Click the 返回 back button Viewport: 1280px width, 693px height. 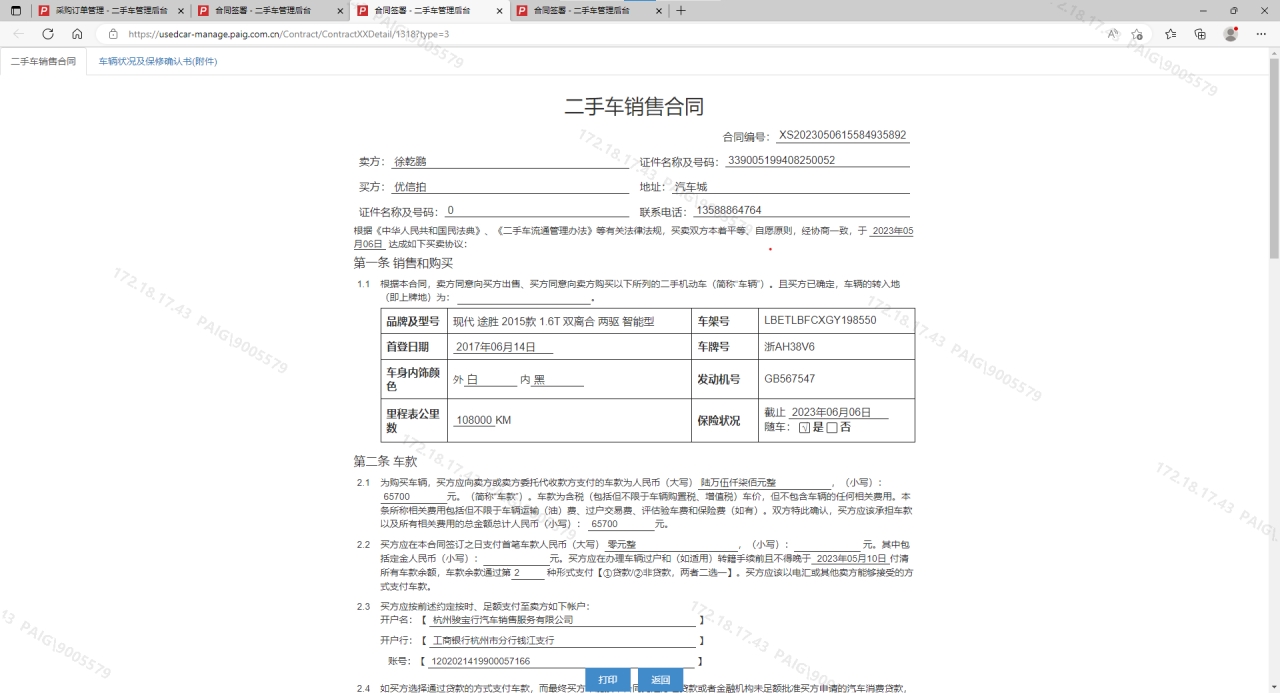[x=660, y=680]
